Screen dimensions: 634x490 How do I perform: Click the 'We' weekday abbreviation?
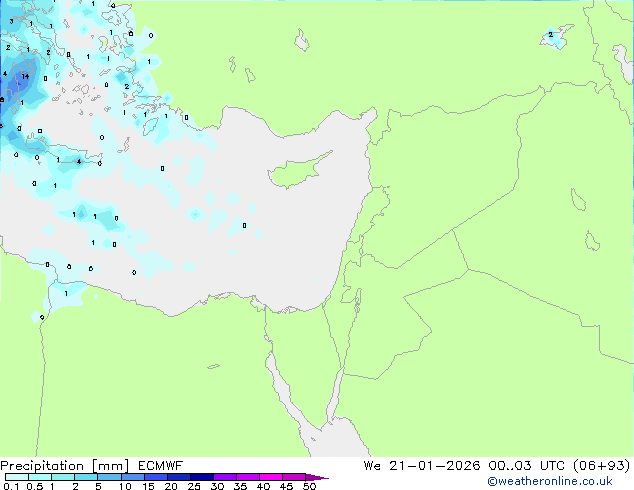372,466
